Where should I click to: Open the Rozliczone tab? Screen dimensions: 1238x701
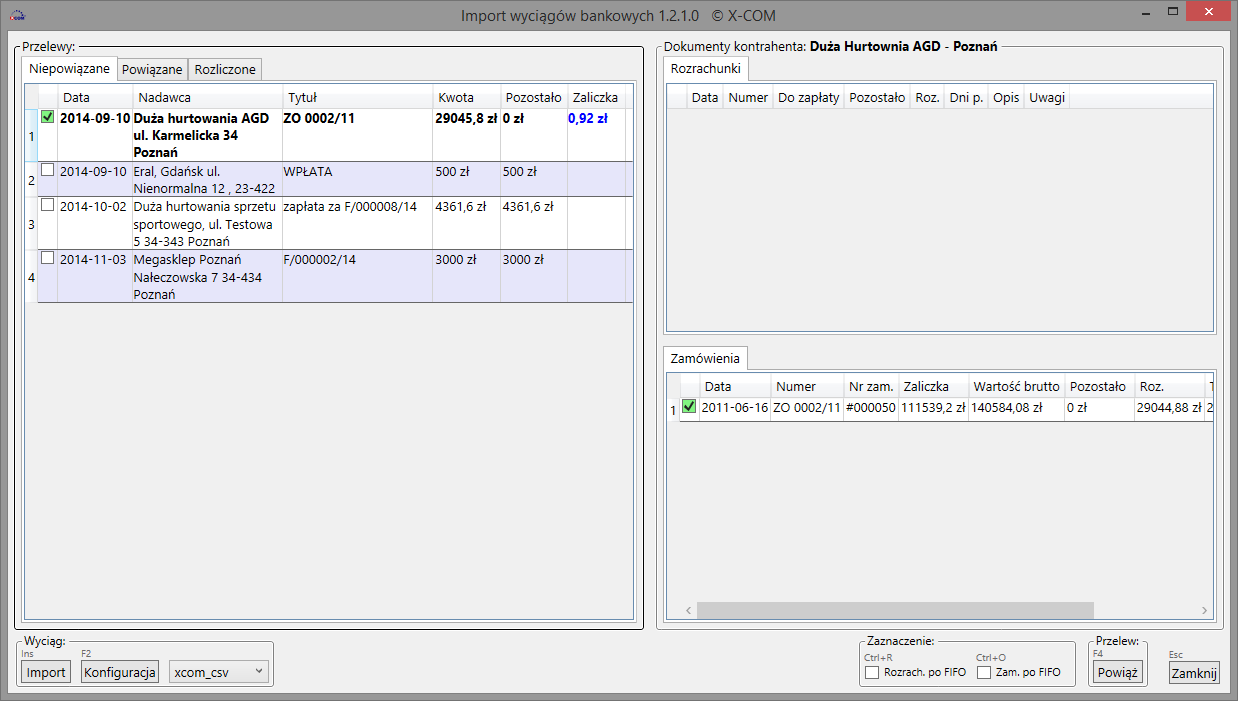click(225, 70)
